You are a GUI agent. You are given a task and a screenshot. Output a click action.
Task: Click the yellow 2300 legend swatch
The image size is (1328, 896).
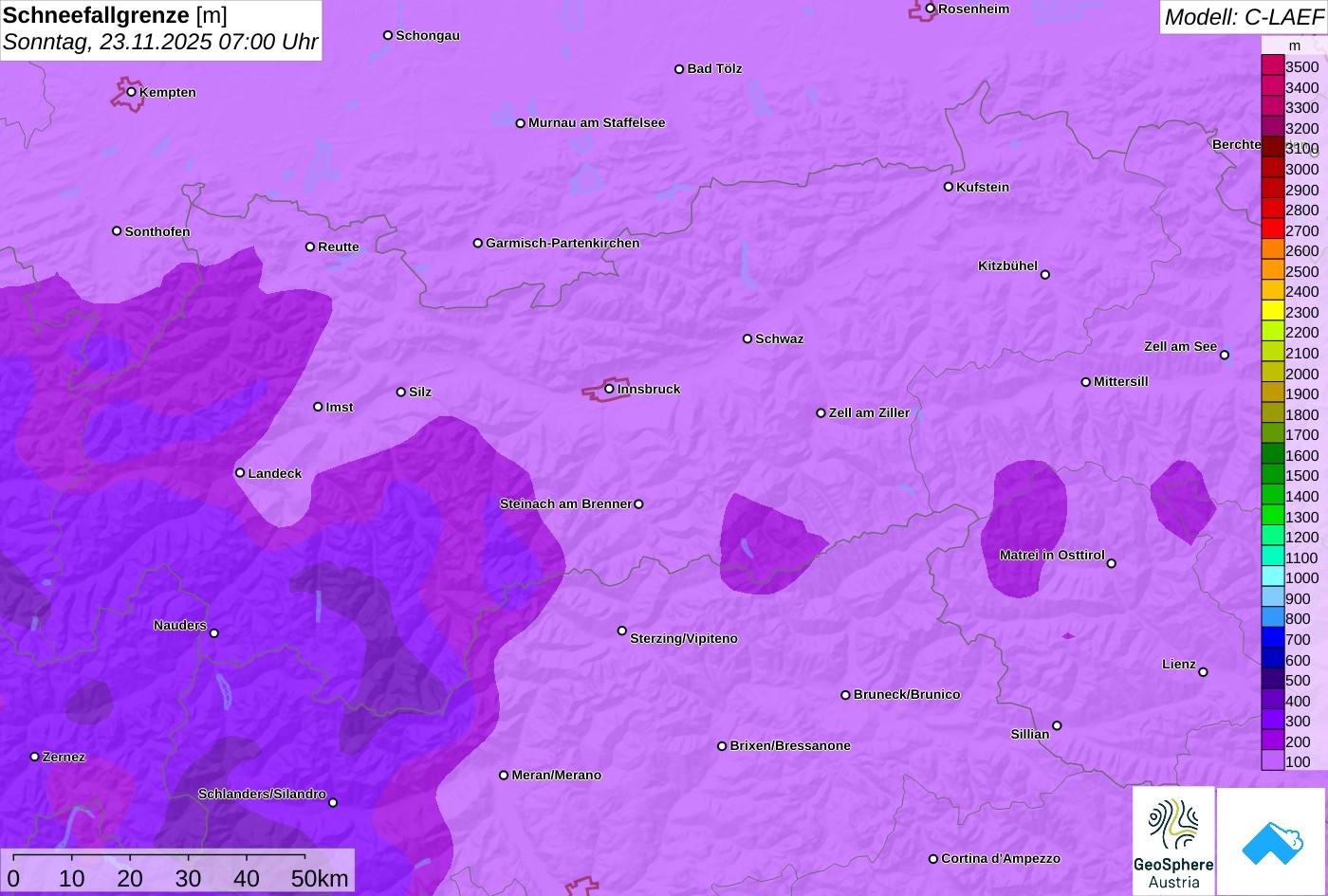(1273, 310)
